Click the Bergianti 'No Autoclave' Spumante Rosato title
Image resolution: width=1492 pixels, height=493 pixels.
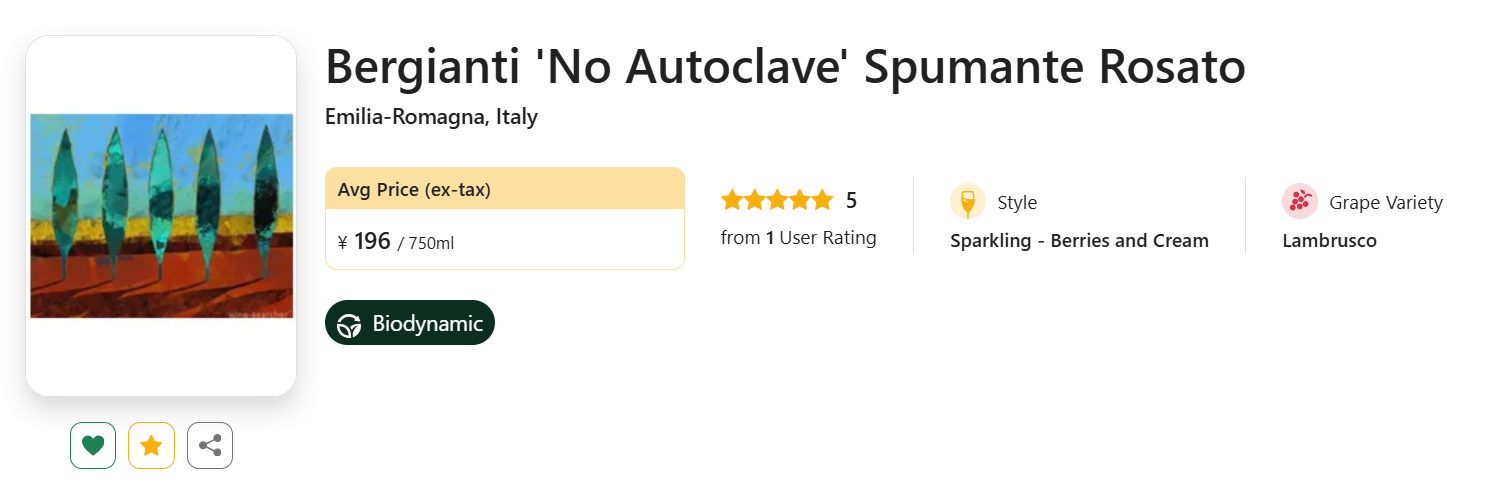[785, 67]
